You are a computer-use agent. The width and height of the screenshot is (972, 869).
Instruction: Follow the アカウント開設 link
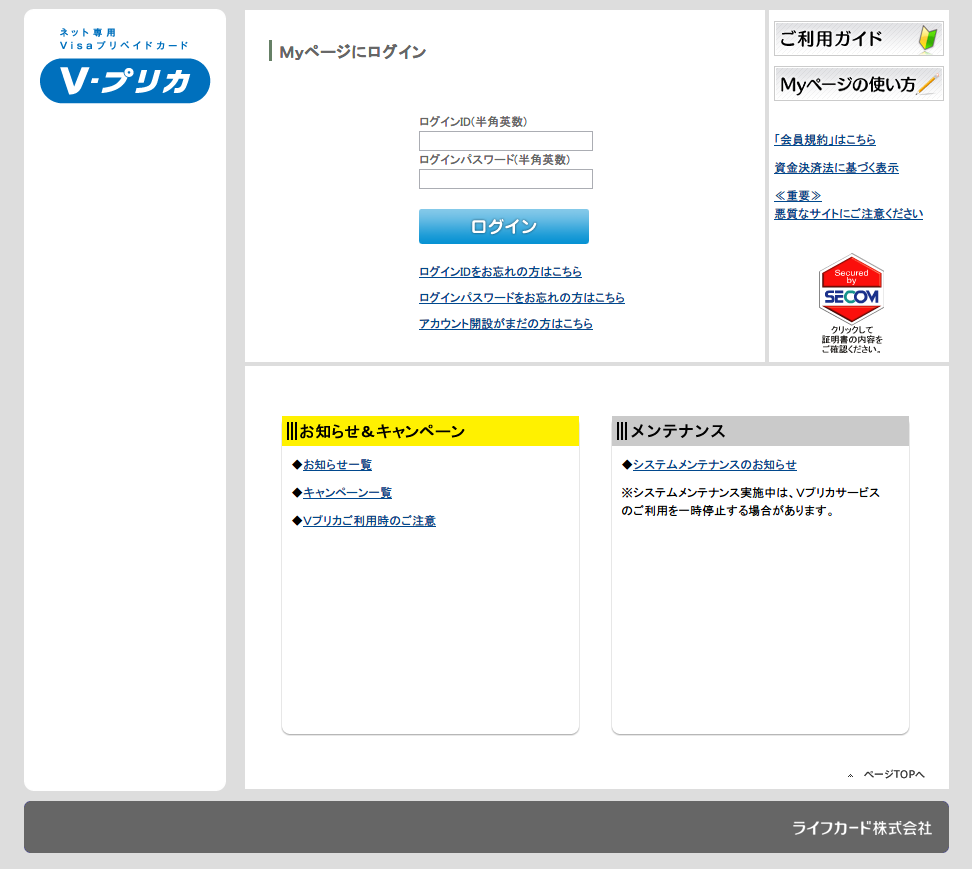pyautogui.click(x=505, y=324)
